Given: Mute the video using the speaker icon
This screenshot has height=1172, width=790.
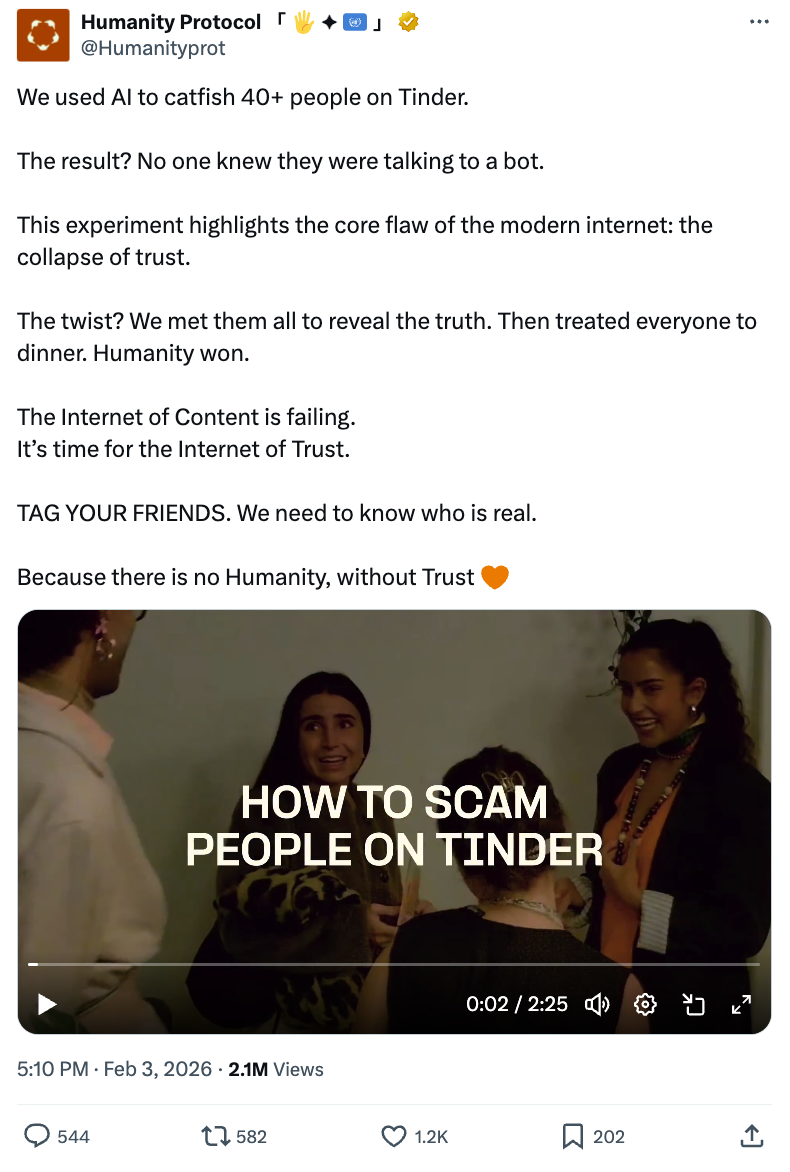Looking at the screenshot, I should coord(597,1004).
